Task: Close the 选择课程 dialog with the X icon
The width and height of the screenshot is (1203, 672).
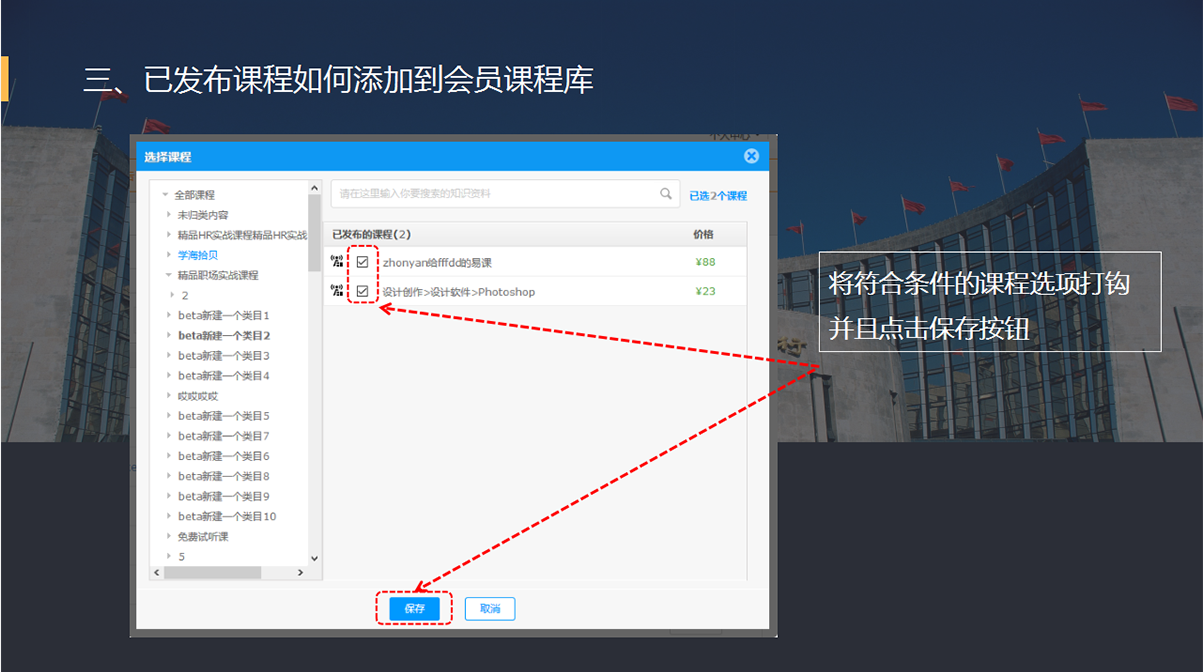Action: (751, 156)
